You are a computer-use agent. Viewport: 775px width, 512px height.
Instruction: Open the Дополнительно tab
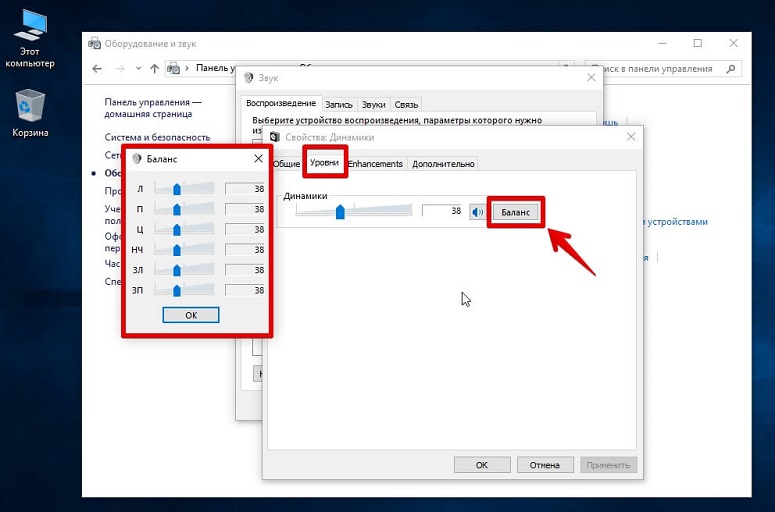[x=443, y=164]
